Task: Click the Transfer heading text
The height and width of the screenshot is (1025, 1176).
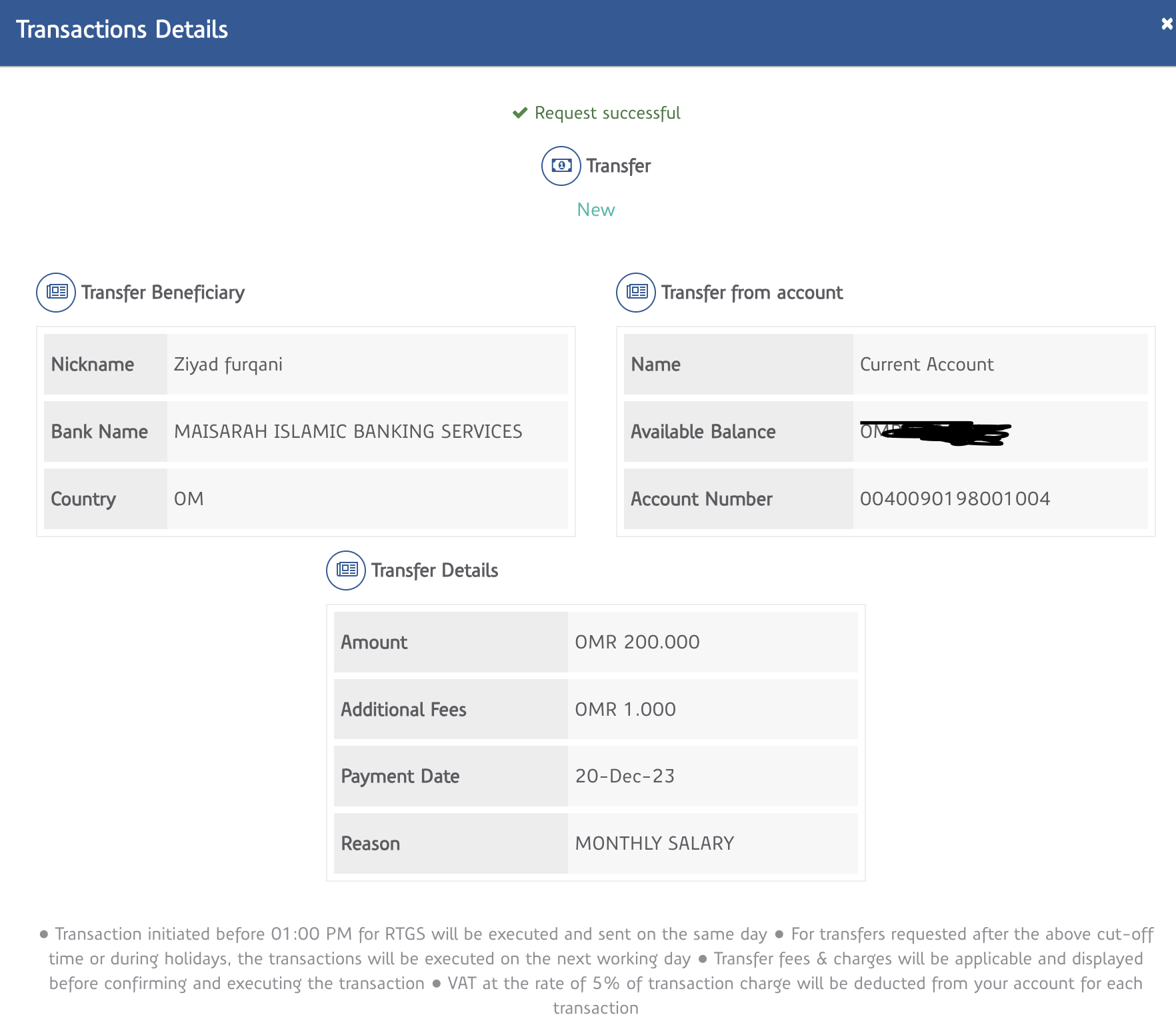Action: point(618,166)
